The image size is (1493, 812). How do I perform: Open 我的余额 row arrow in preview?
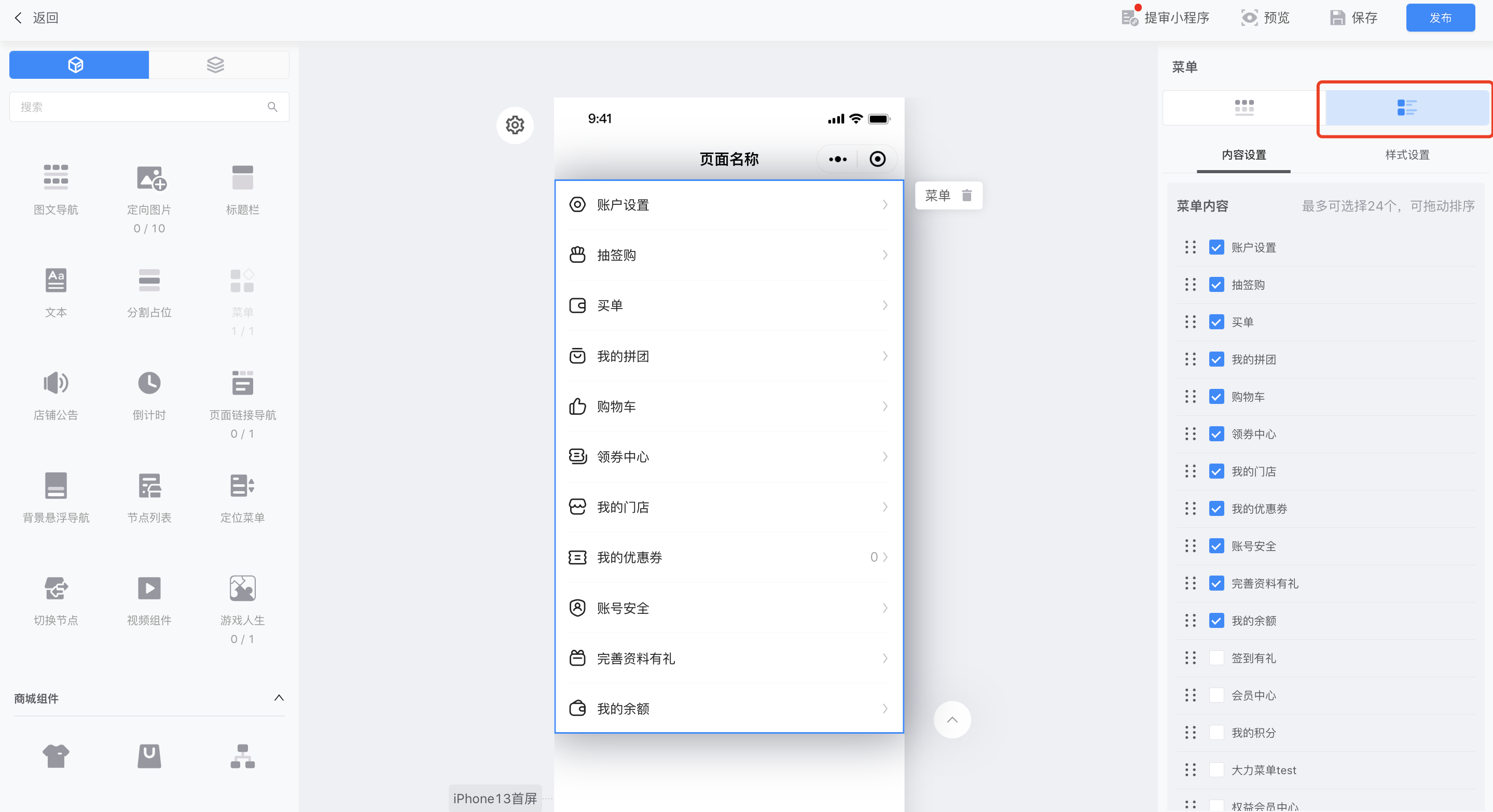884,708
